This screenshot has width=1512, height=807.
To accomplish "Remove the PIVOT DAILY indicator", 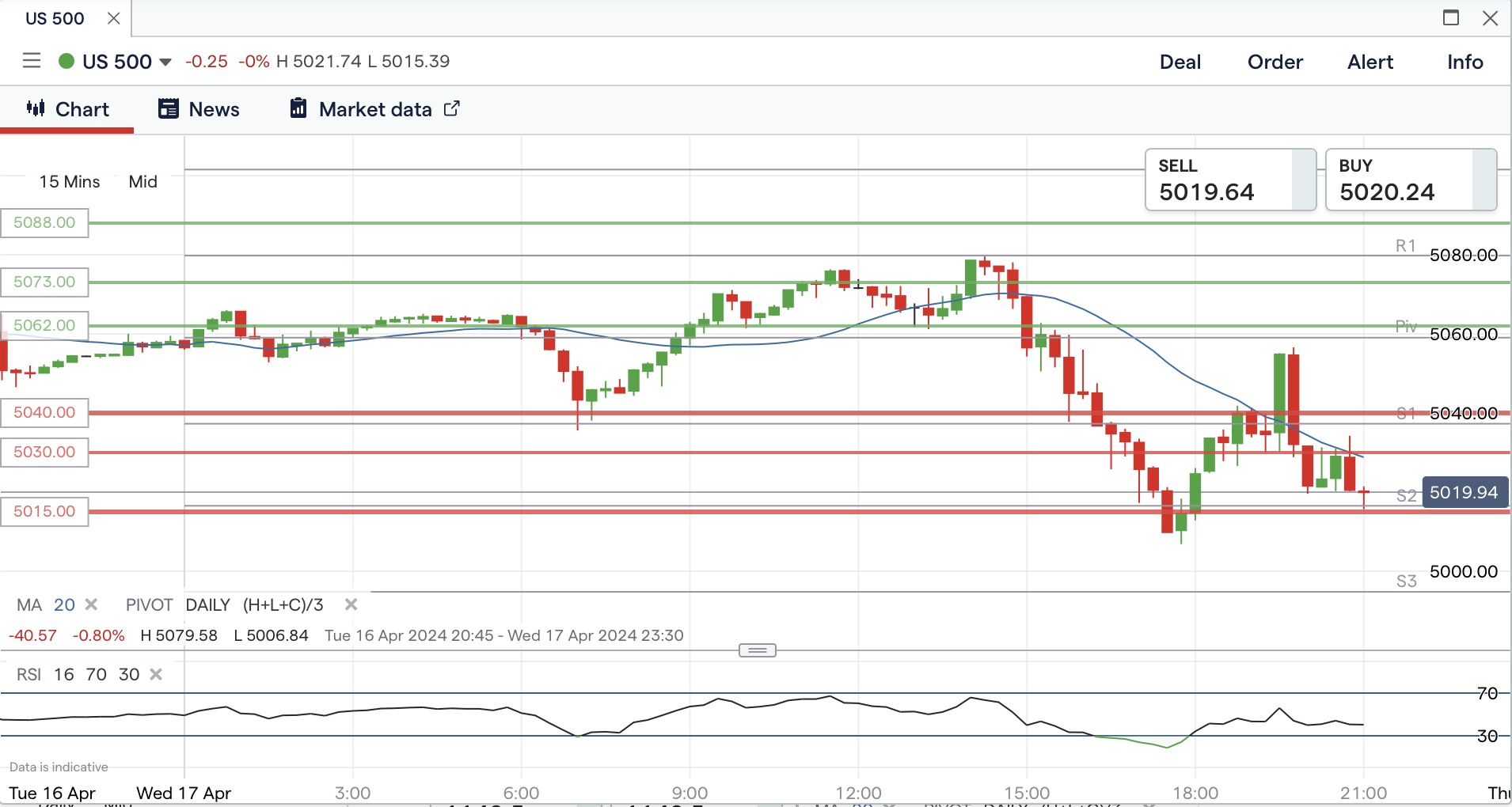I will [351, 604].
